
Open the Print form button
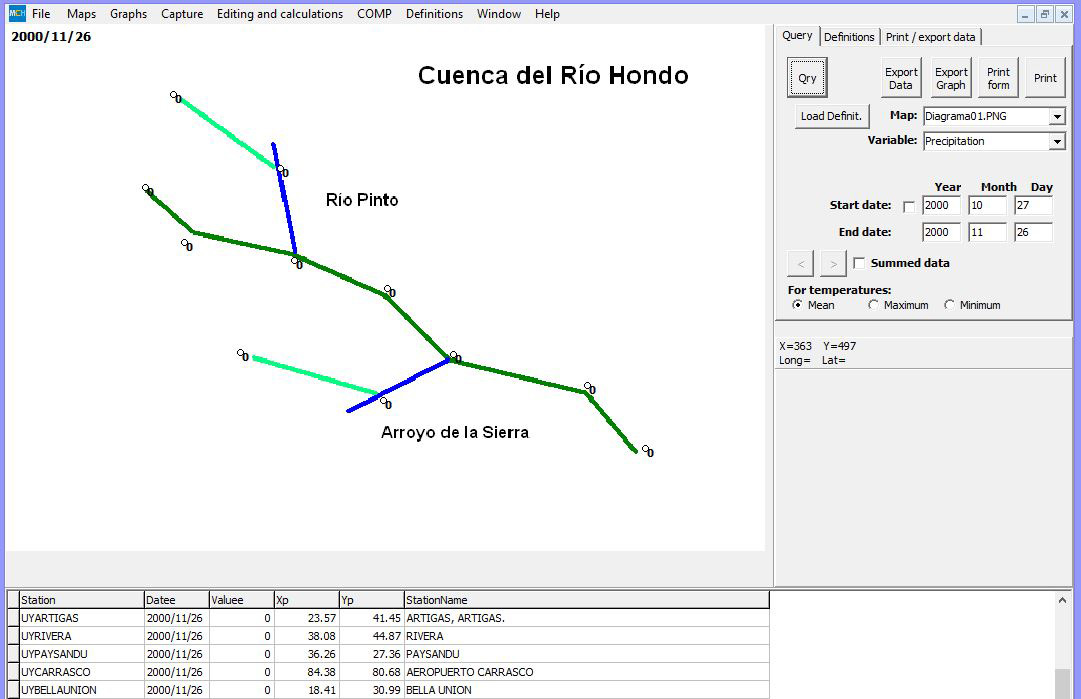998,78
